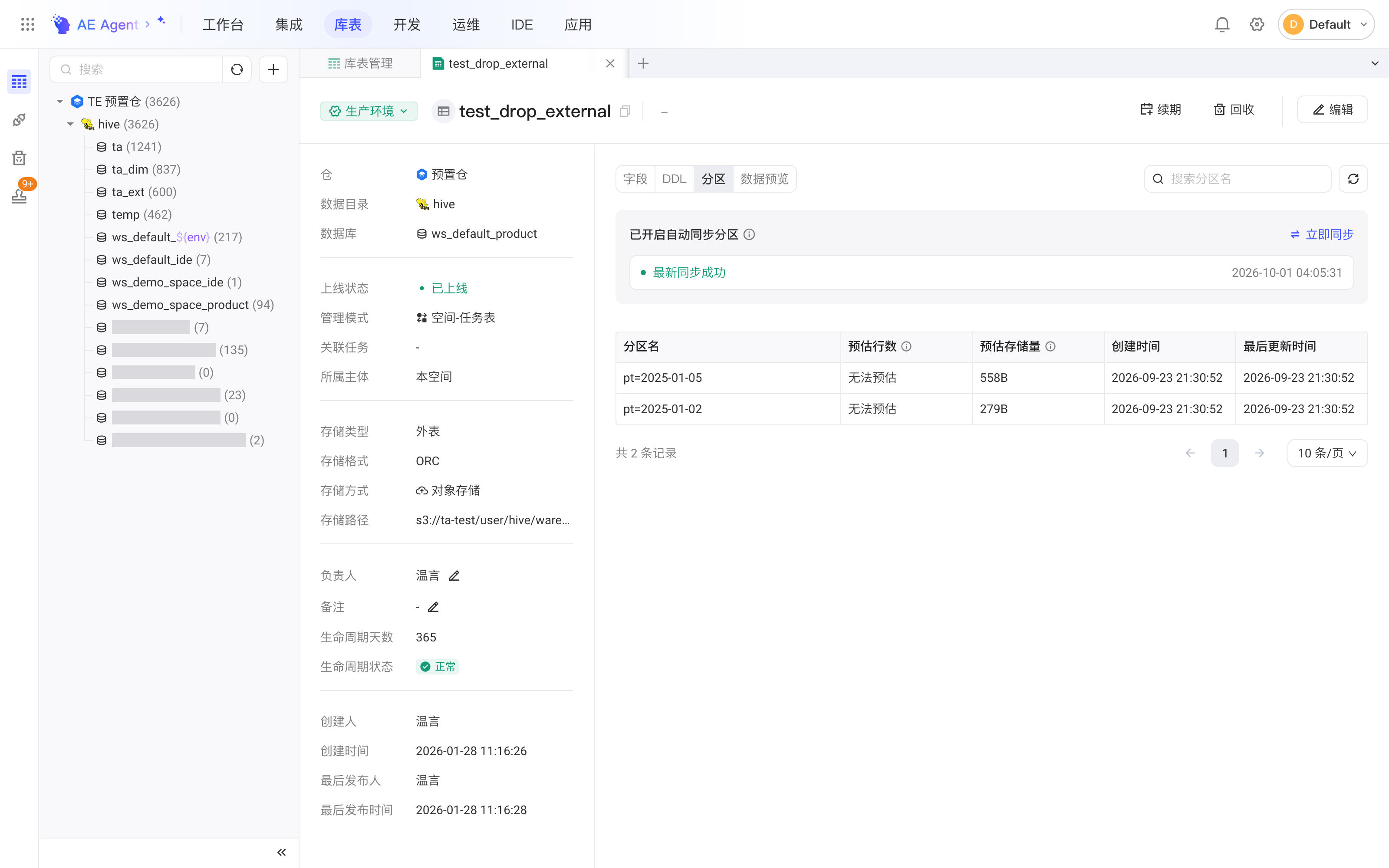Image resolution: width=1389 pixels, height=868 pixels.
Task: Open the notifications bell
Action: coord(1222,24)
